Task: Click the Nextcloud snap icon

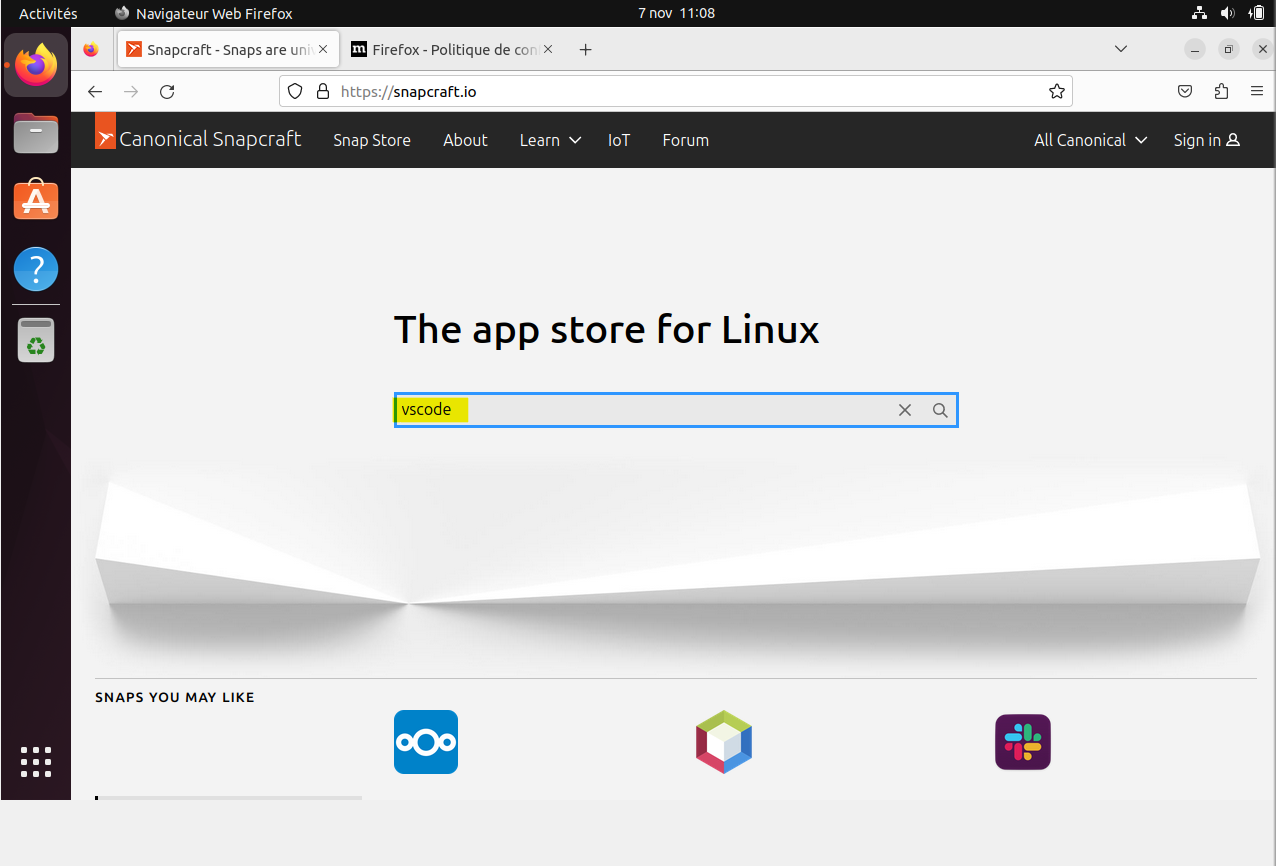Action: tap(426, 742)
